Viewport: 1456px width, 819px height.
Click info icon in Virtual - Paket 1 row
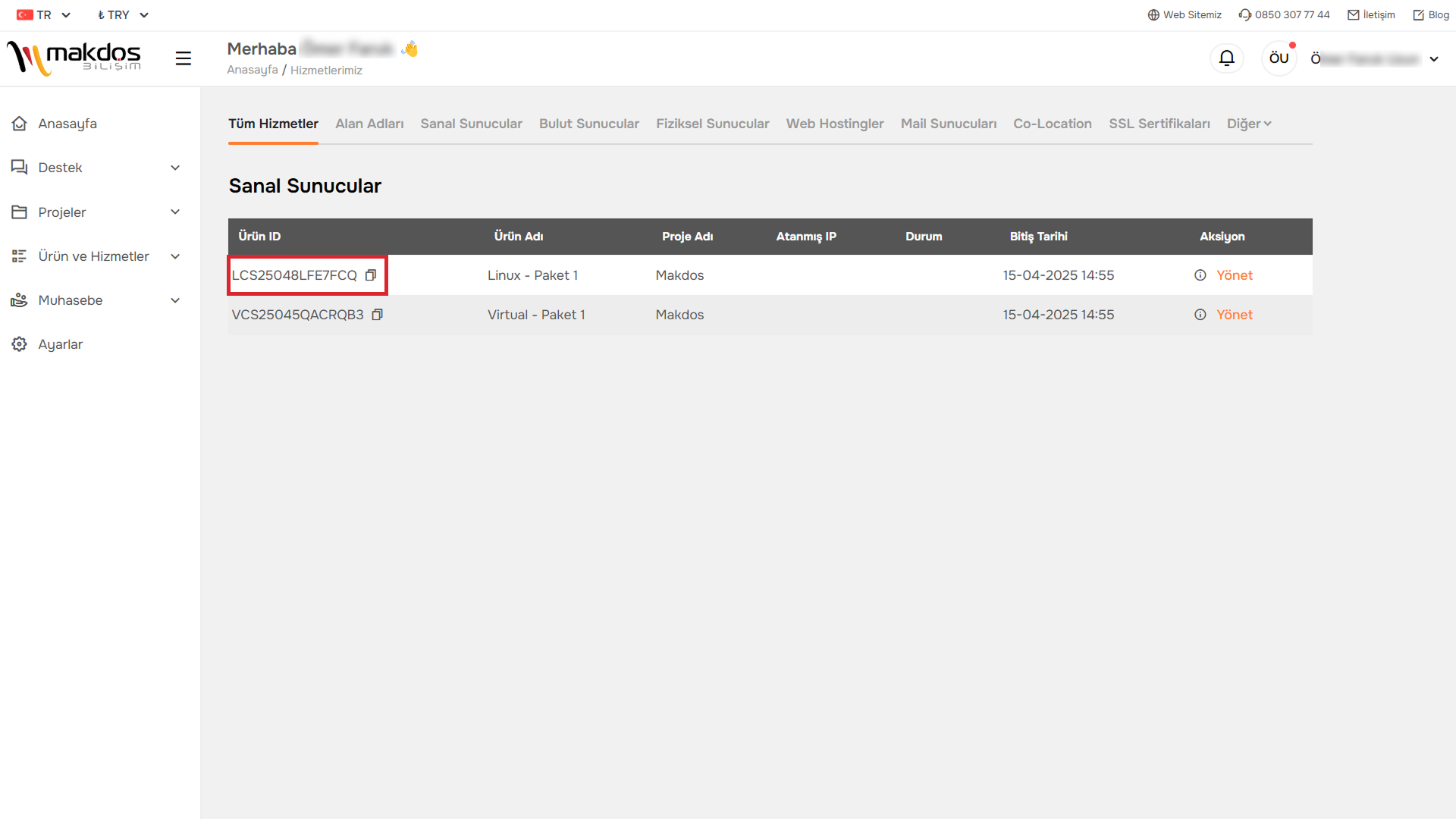(x=1200, y=315)
